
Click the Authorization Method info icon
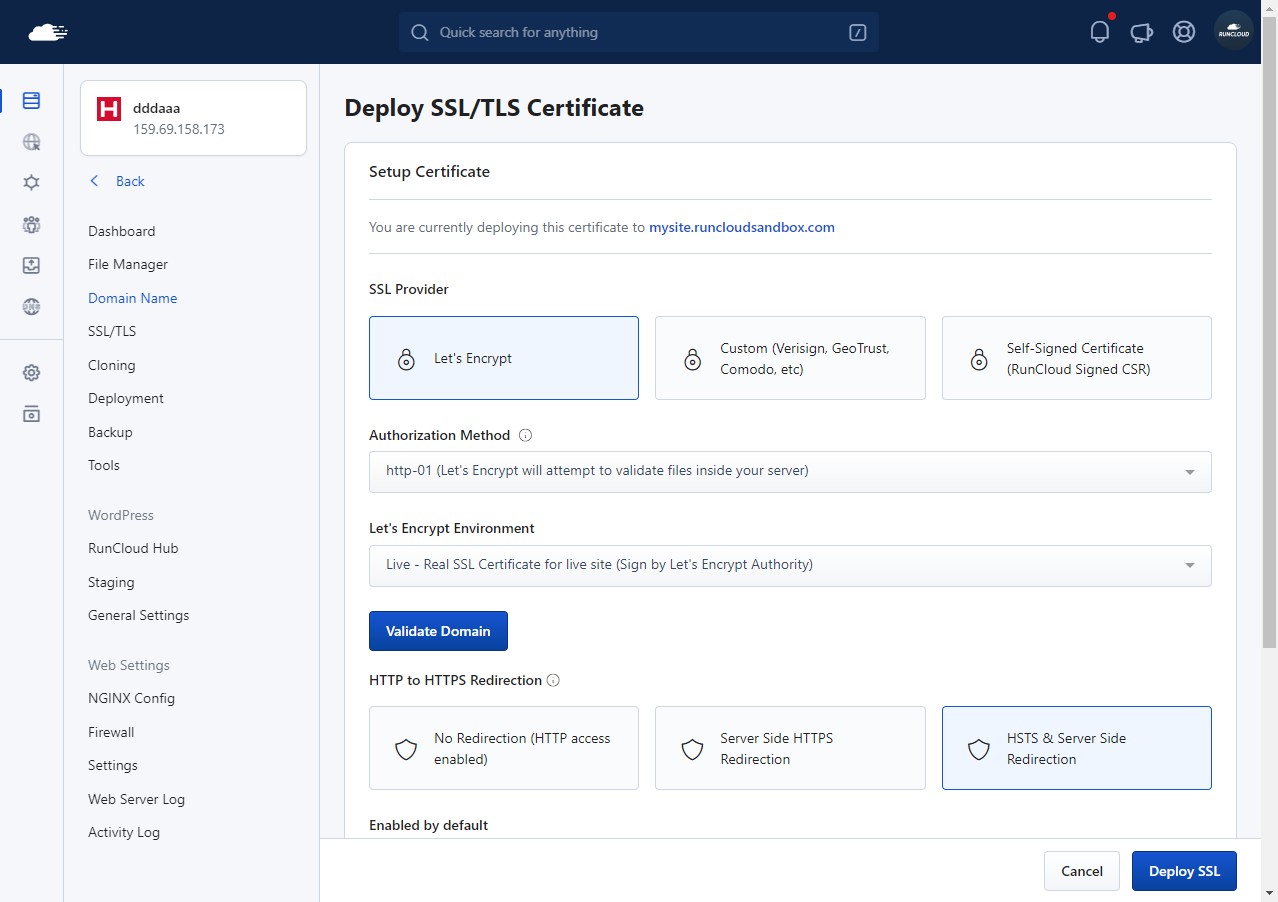tap(526, 435)
